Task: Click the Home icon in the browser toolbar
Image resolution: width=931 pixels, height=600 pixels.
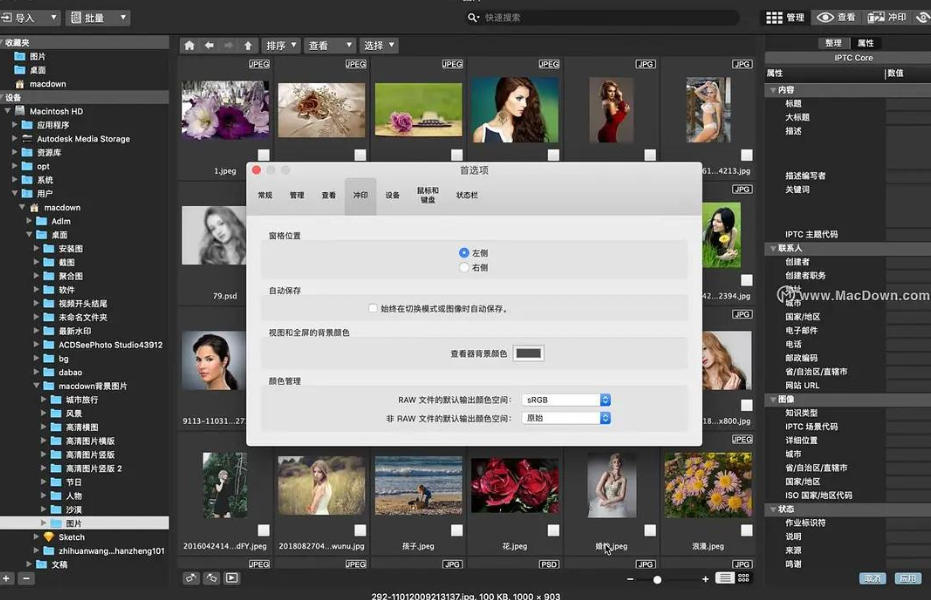Action: [190, 44]
